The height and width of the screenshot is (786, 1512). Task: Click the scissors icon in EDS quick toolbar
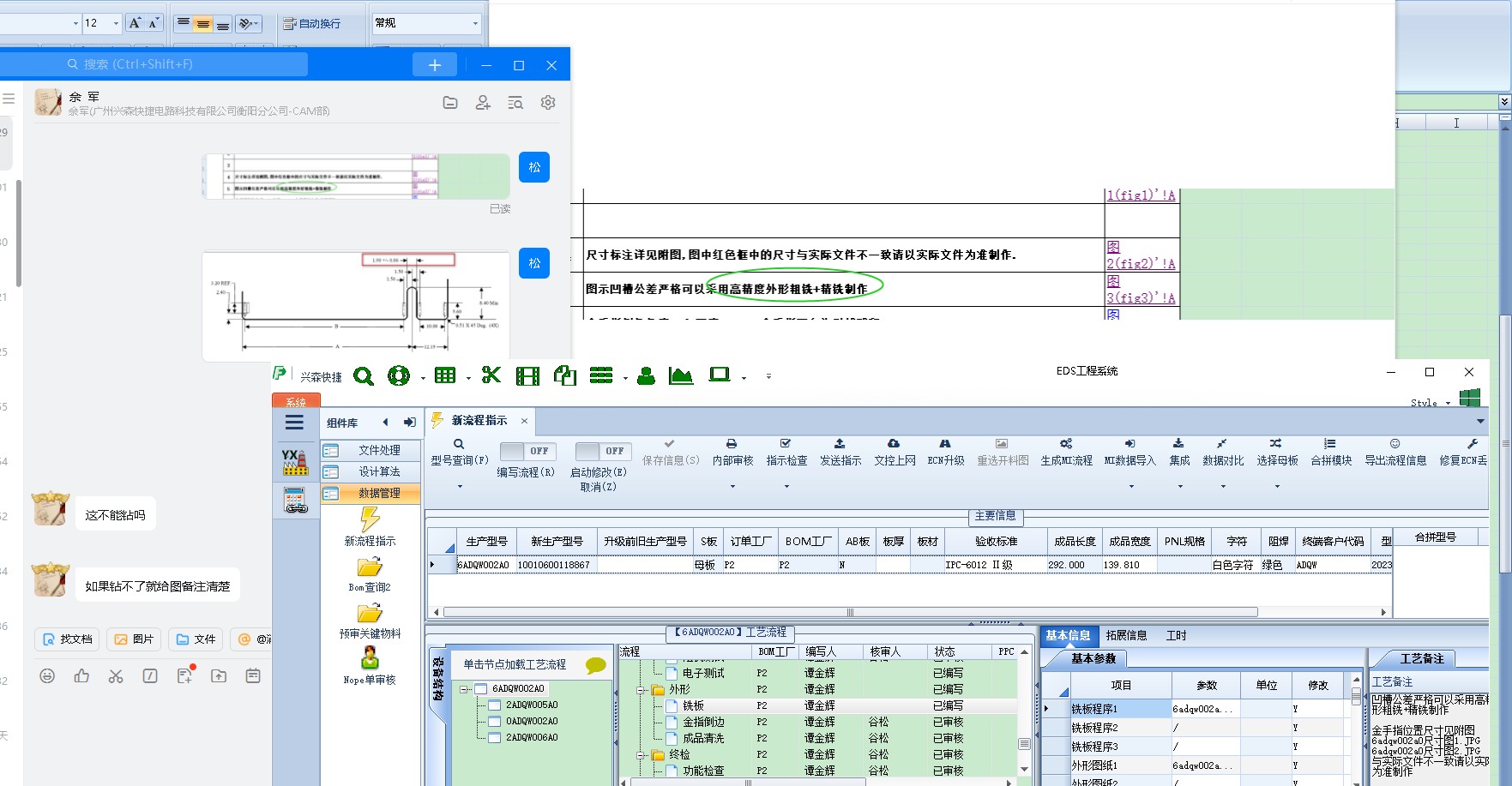click(491, 375)
